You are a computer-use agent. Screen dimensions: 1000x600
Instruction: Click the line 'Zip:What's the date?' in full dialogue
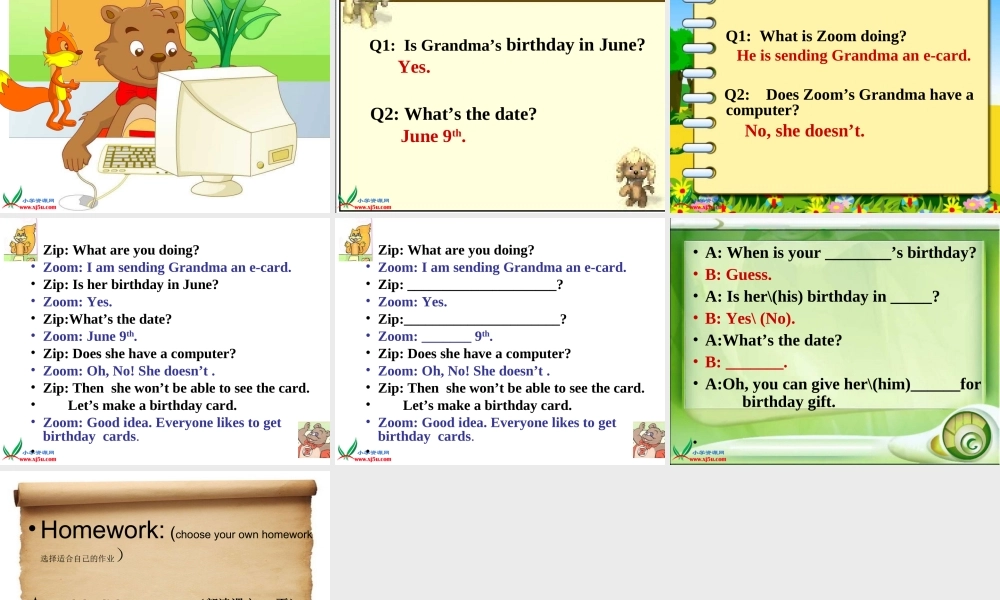pyautogui.click(x=107, y=319)
